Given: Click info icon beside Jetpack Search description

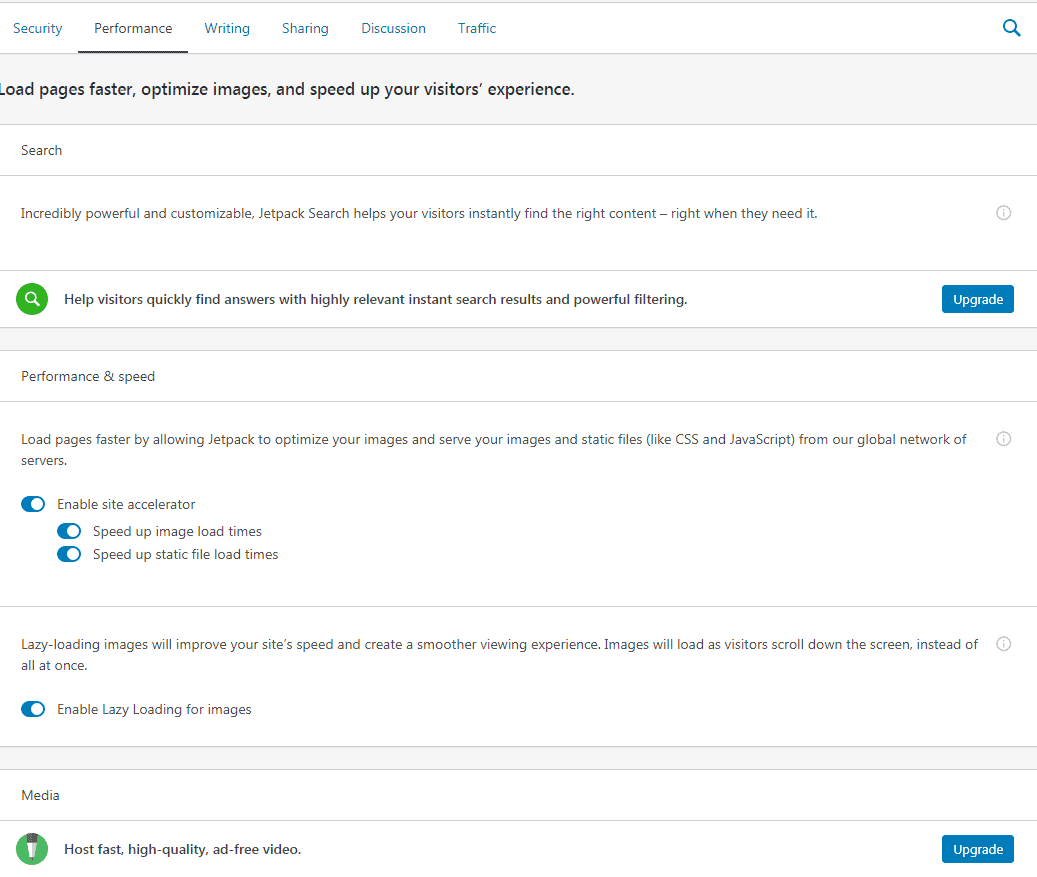Looking at the screenshot, I should (1004, 213).
